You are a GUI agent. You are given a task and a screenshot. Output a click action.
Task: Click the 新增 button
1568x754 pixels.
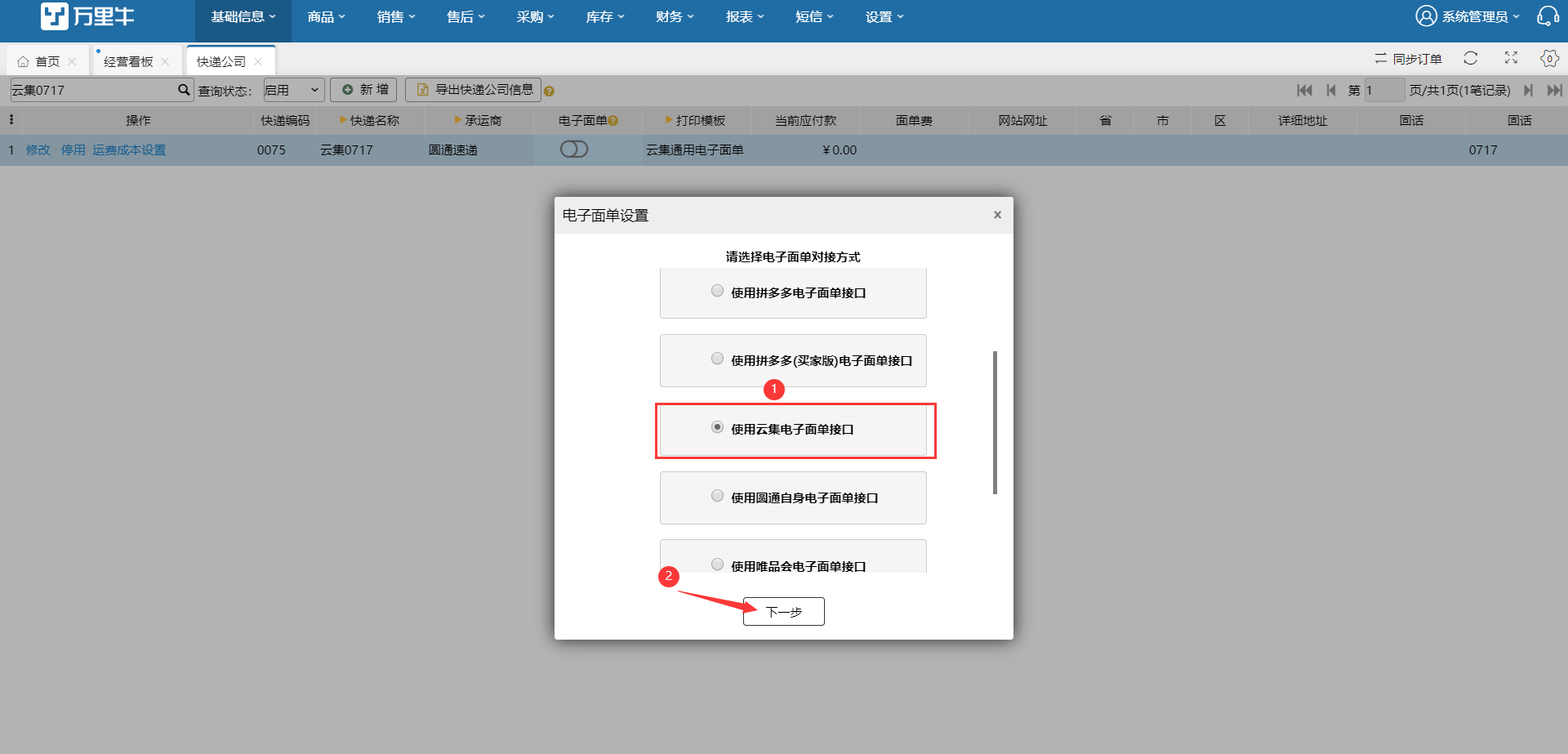tap(363, 90)
